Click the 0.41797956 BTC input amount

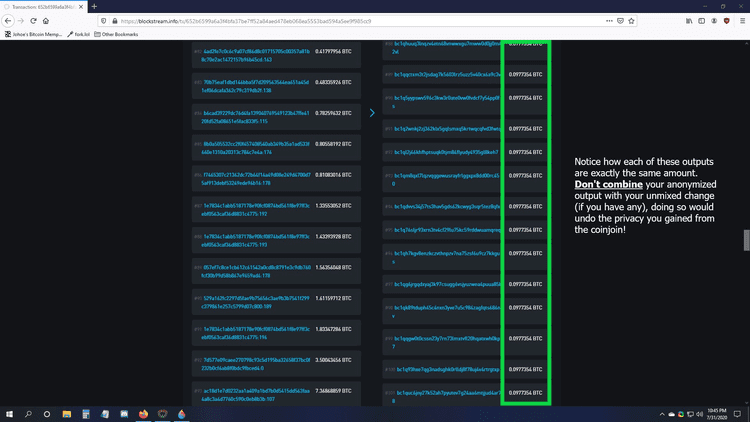[x=333, y=52]
